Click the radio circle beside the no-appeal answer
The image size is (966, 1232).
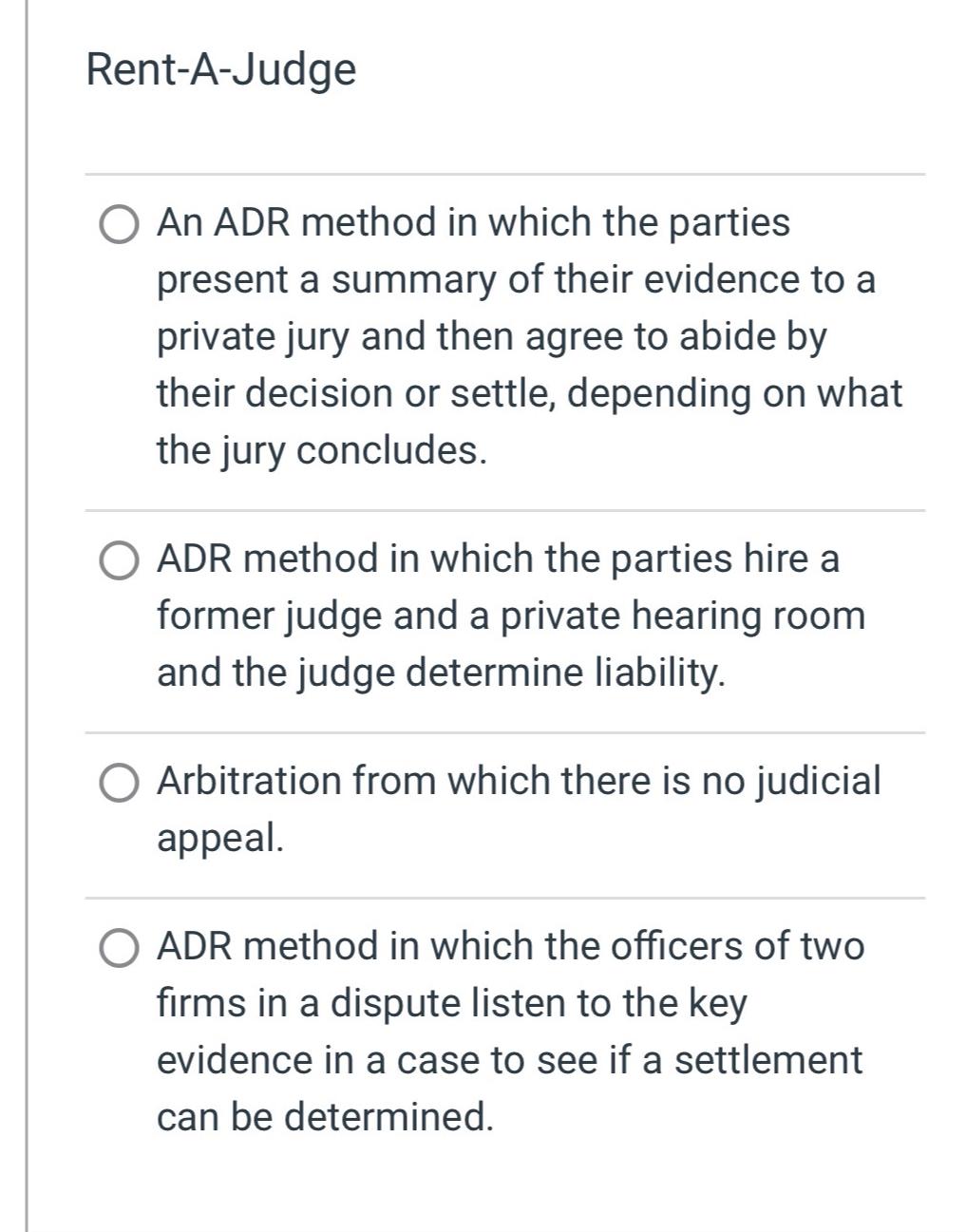[x=118, y=782]
